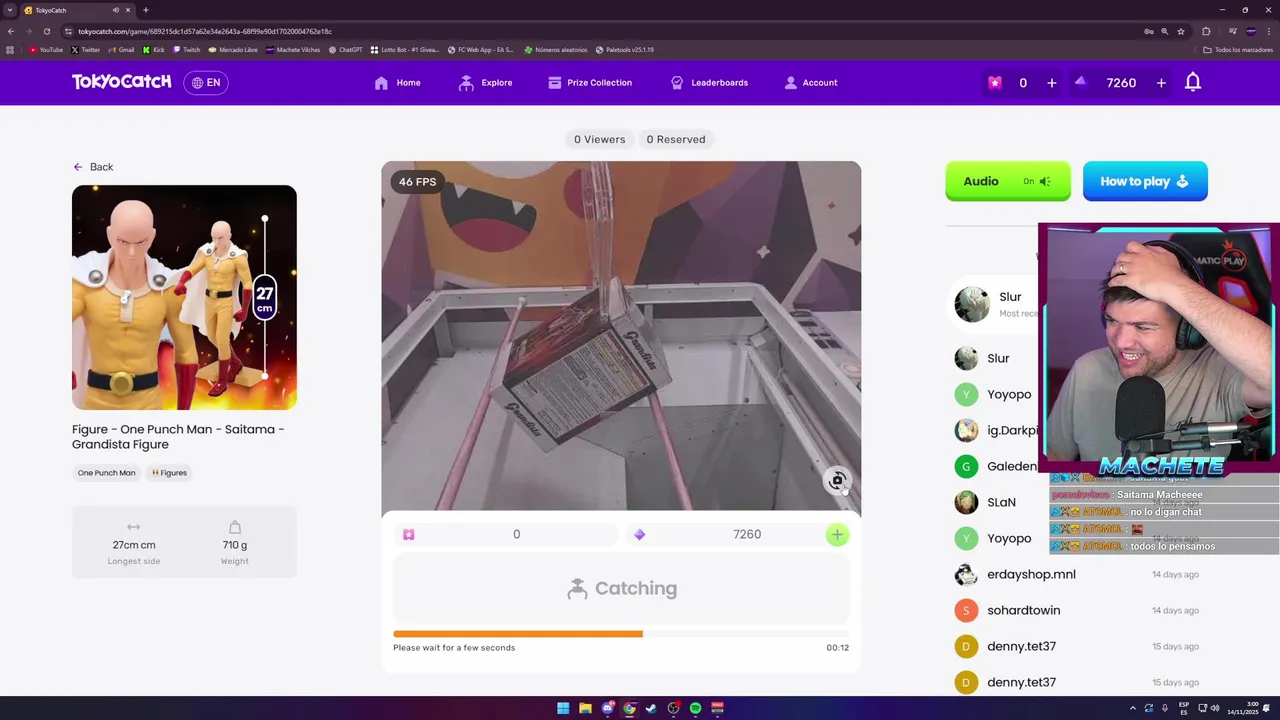Open EN language selector

tap(206, 83)
